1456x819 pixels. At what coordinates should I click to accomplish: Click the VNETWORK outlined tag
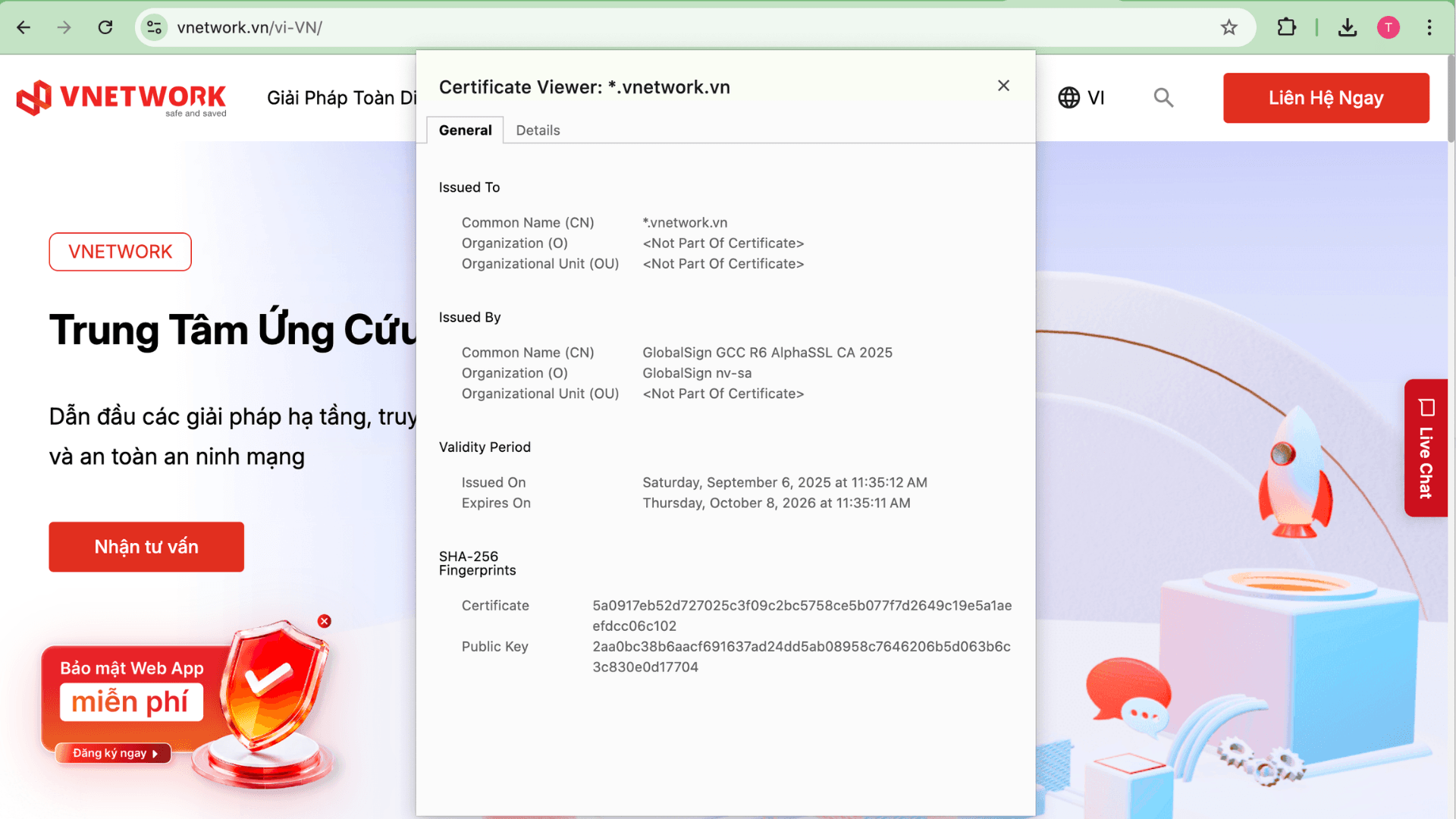coord(121,252)
